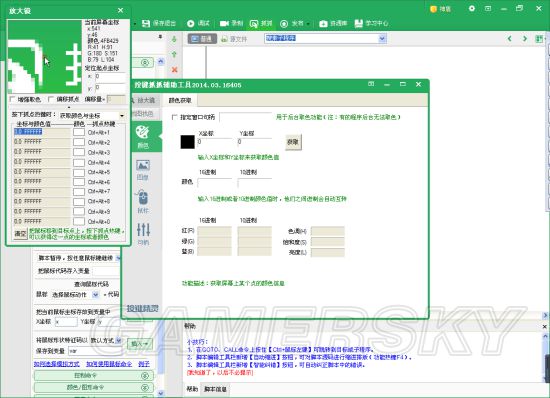
Task: Open the 命令库 library icon
Action: tap(323, 23)
